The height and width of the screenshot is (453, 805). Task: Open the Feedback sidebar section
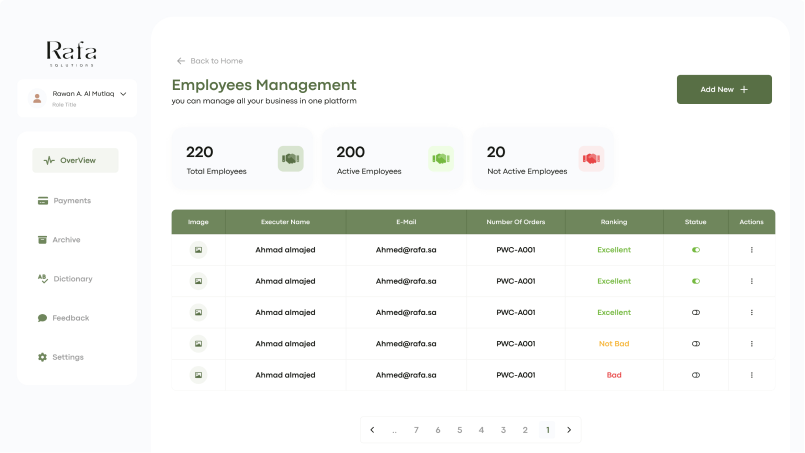[x=70, y=318]
